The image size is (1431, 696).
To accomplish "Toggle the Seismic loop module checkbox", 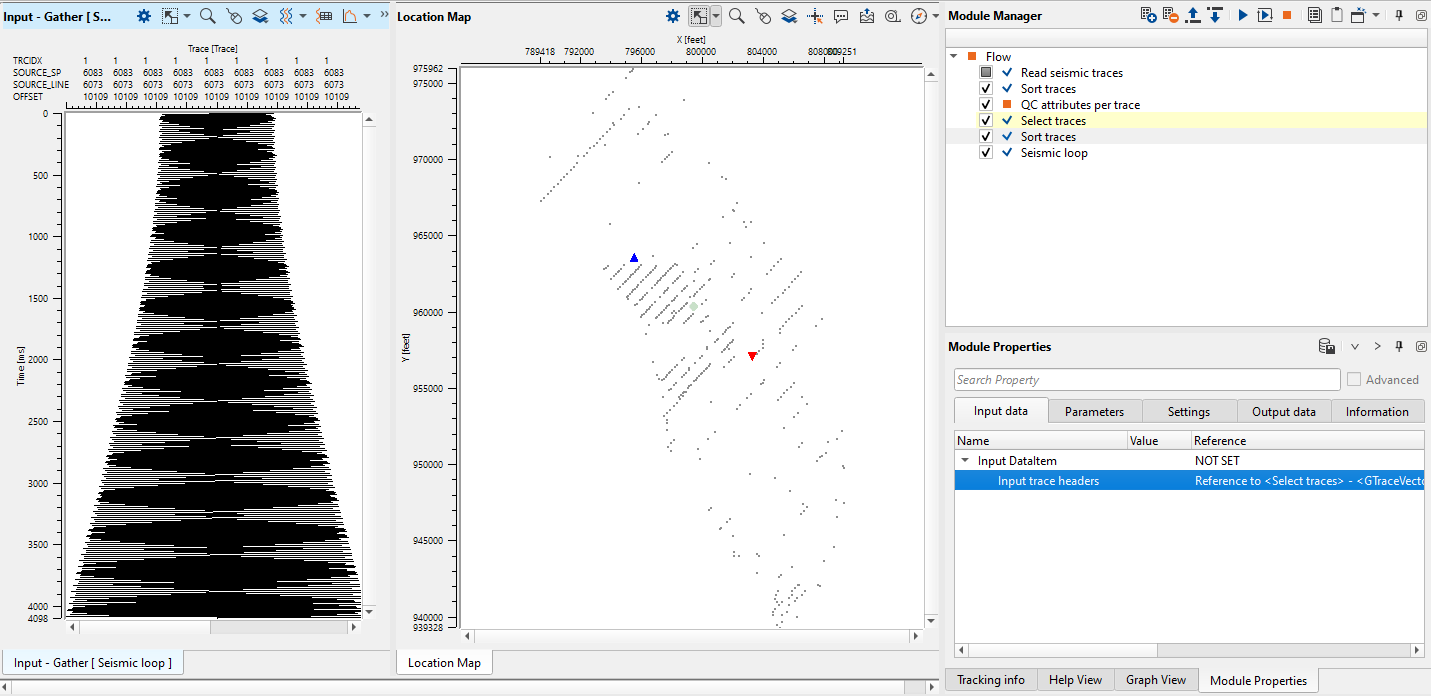I will (x=986, y=153).
